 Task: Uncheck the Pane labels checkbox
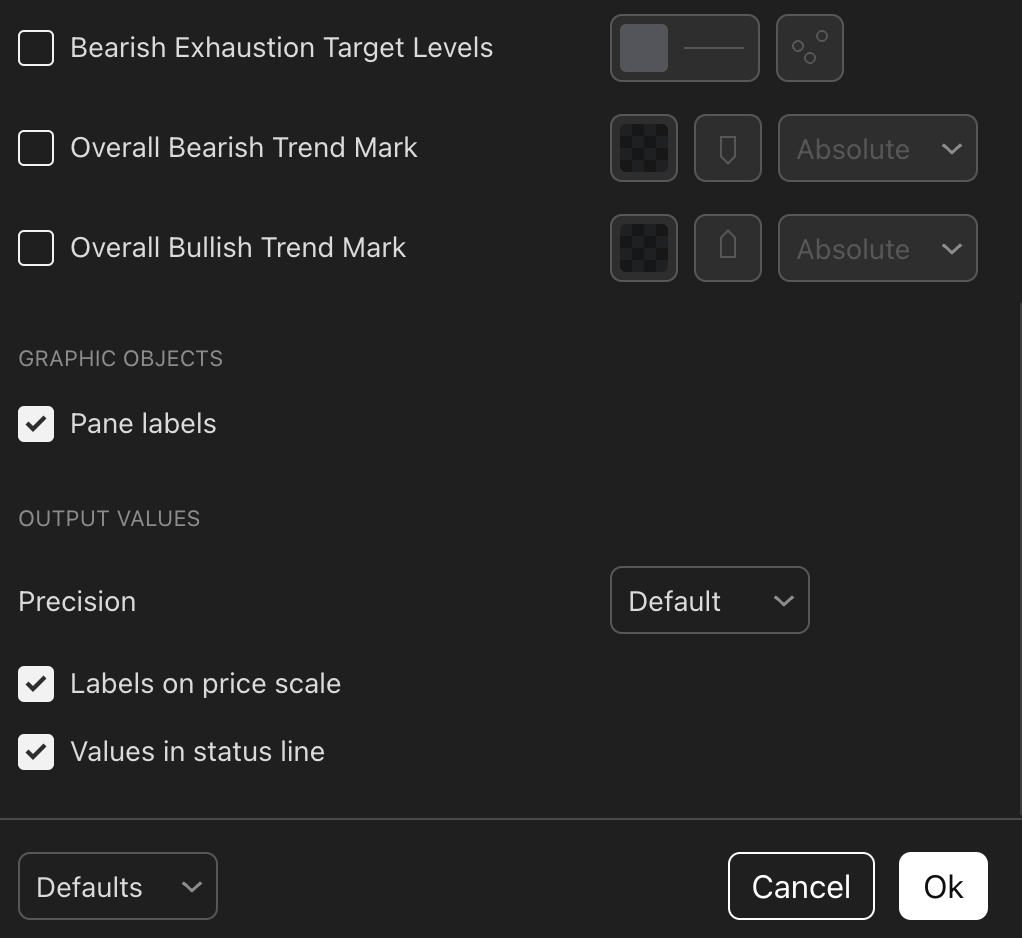pos(36,424)
